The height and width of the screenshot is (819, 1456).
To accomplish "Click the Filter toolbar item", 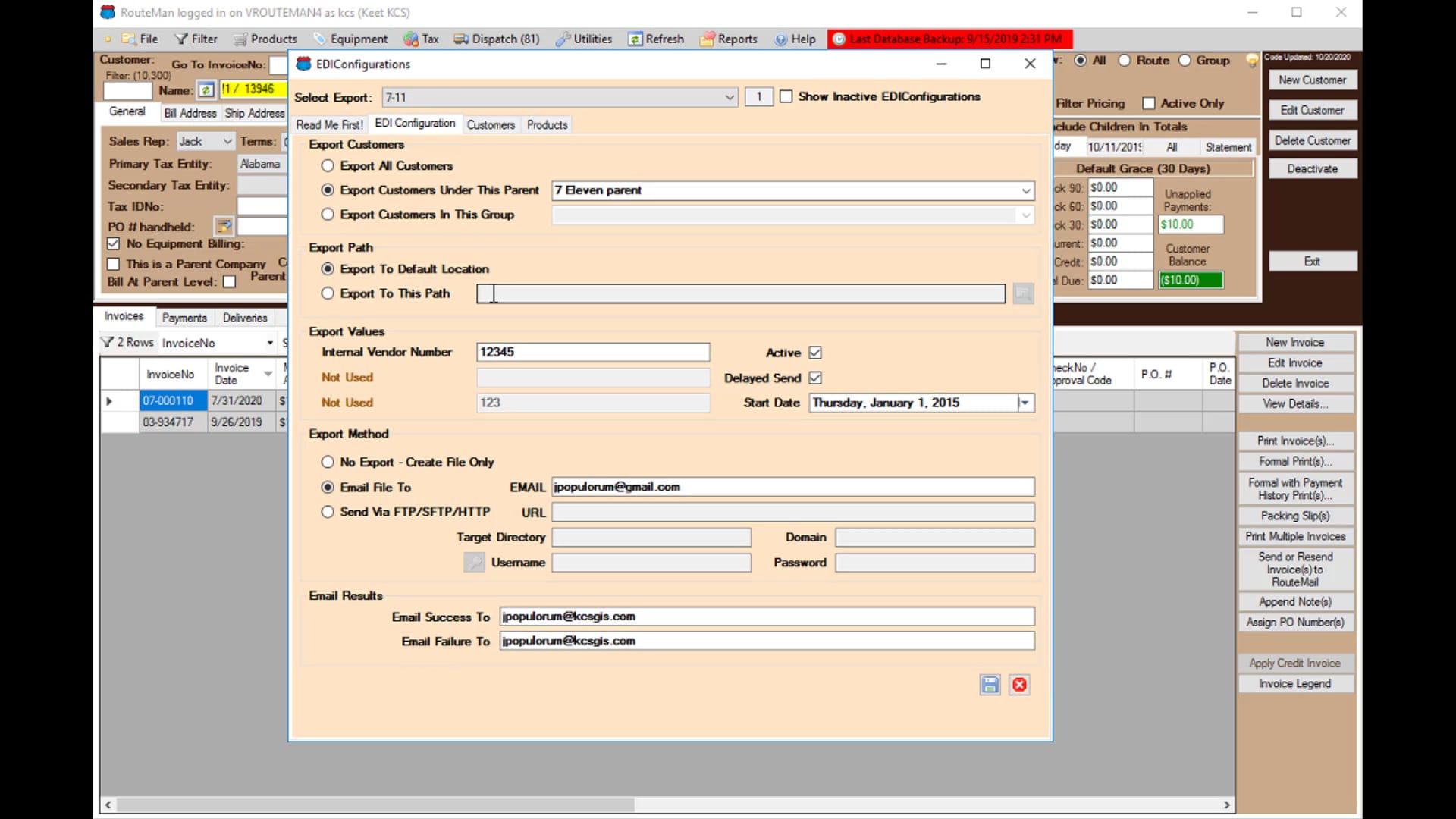I will coord(196,39).
